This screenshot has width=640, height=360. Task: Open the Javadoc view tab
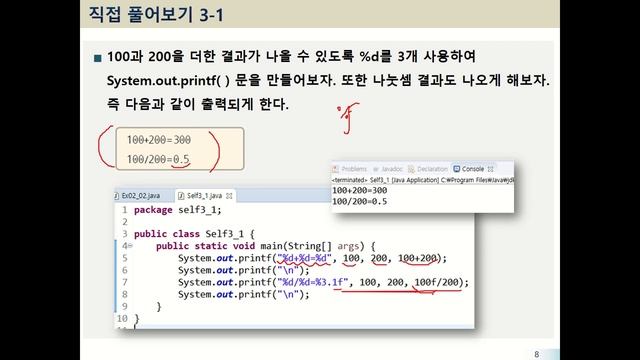(387, 169)
